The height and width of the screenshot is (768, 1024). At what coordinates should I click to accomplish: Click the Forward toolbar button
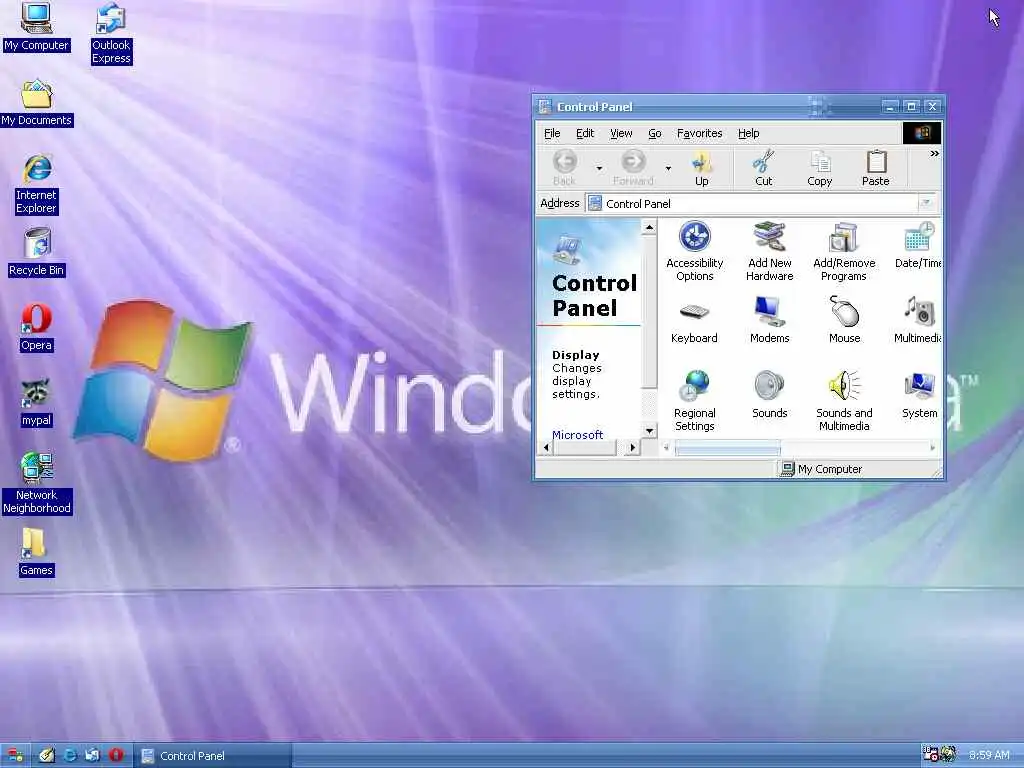633,168
